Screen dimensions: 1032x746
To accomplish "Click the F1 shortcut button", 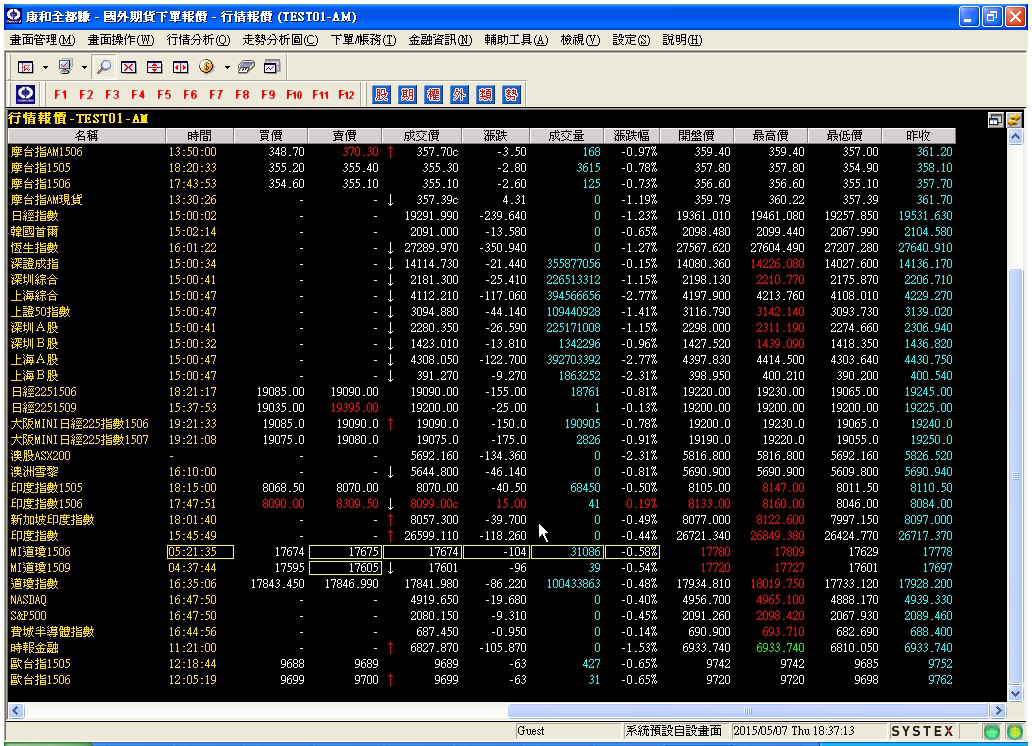I will pyautogui.click(x=61, y=94).
